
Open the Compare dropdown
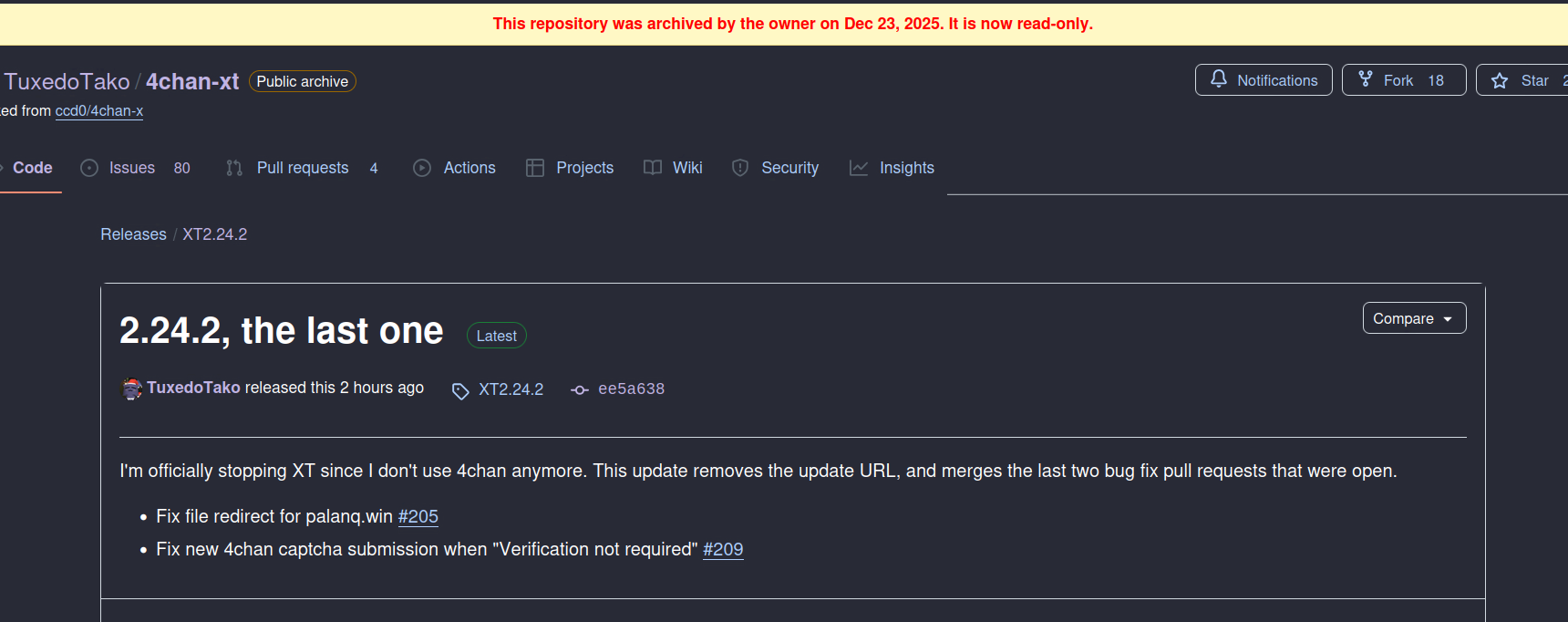pyautogui.click(x=1414, y=318)
